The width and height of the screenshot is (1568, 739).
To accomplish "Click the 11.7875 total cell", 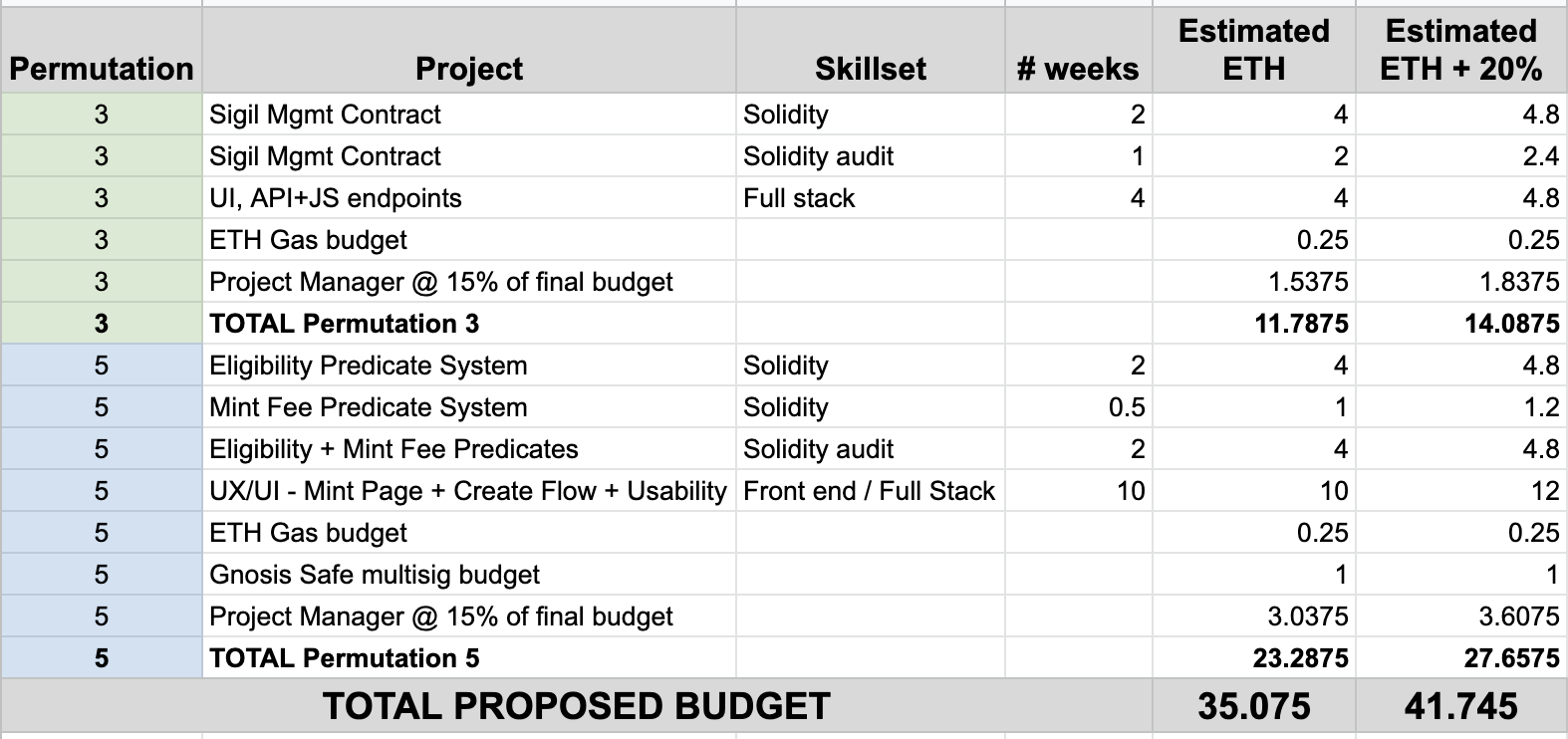I will point(1301,324).
